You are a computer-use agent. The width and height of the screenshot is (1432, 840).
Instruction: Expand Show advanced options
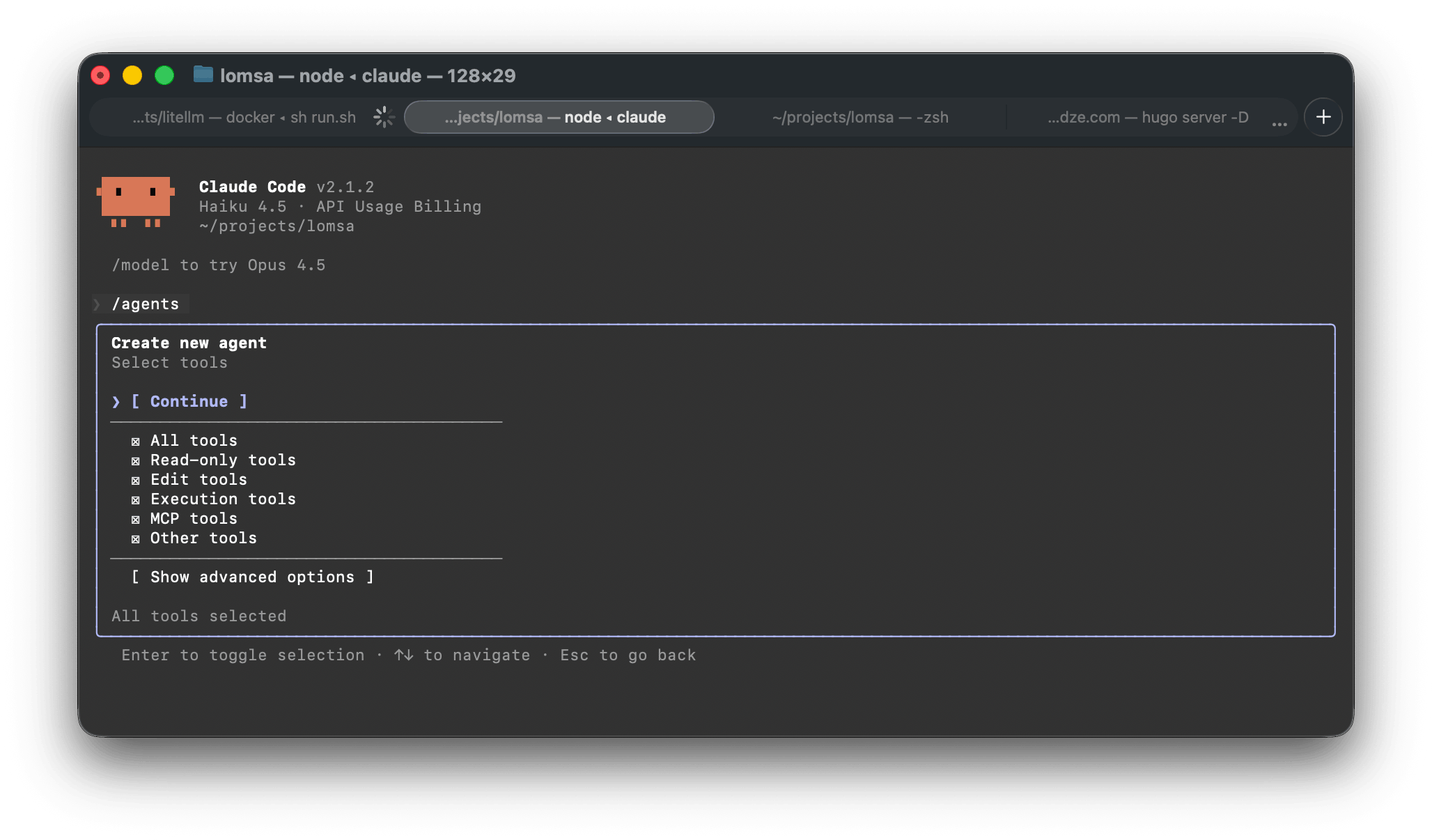(253, 577)
